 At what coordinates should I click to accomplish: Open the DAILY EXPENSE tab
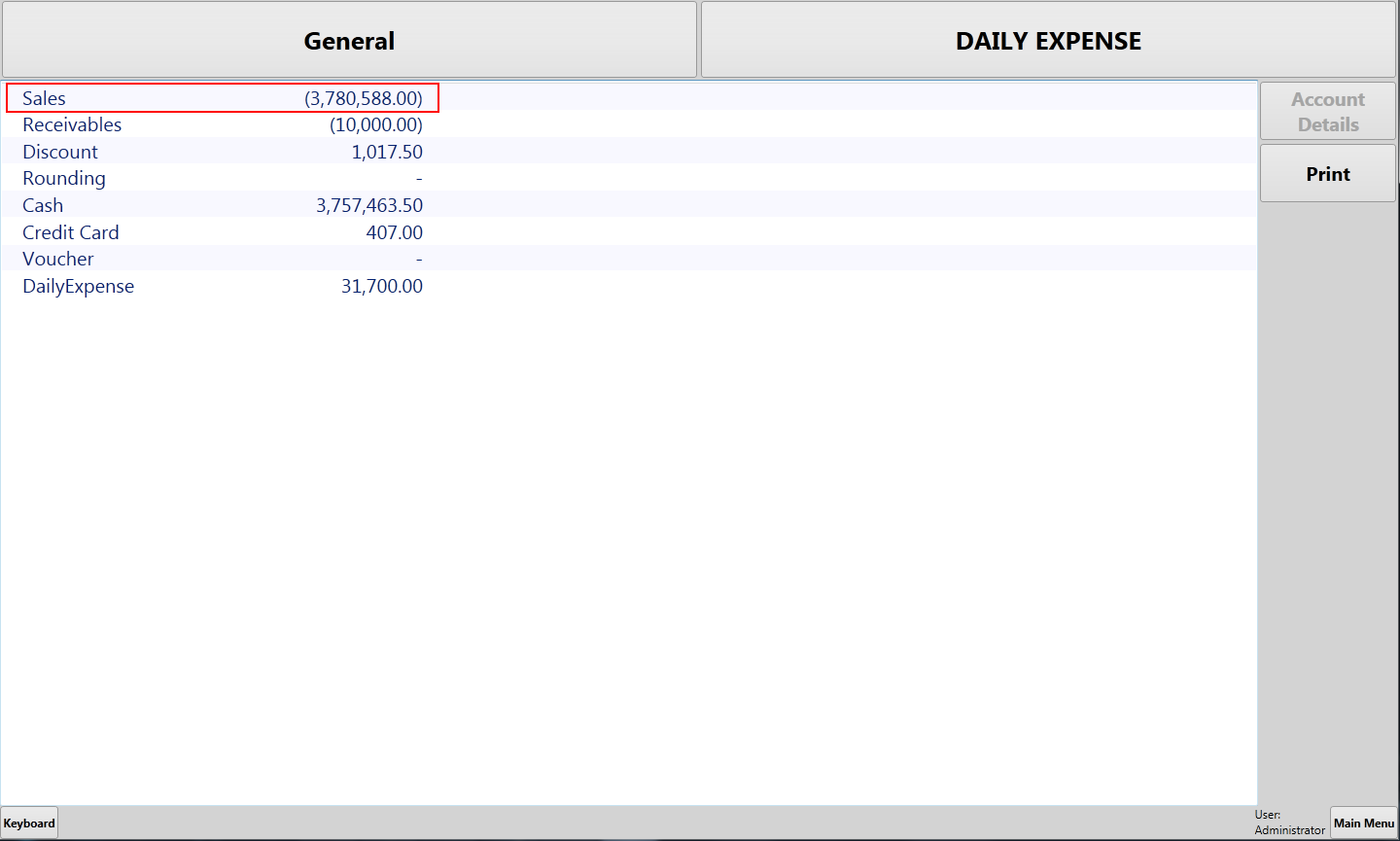[1048, 41]
